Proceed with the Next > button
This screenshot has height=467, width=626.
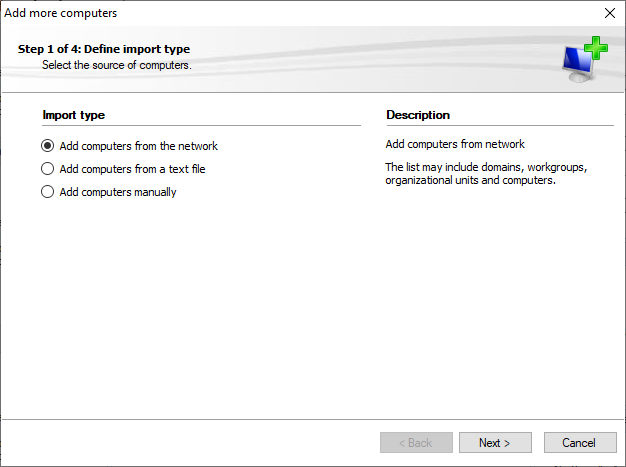(495, 443)
